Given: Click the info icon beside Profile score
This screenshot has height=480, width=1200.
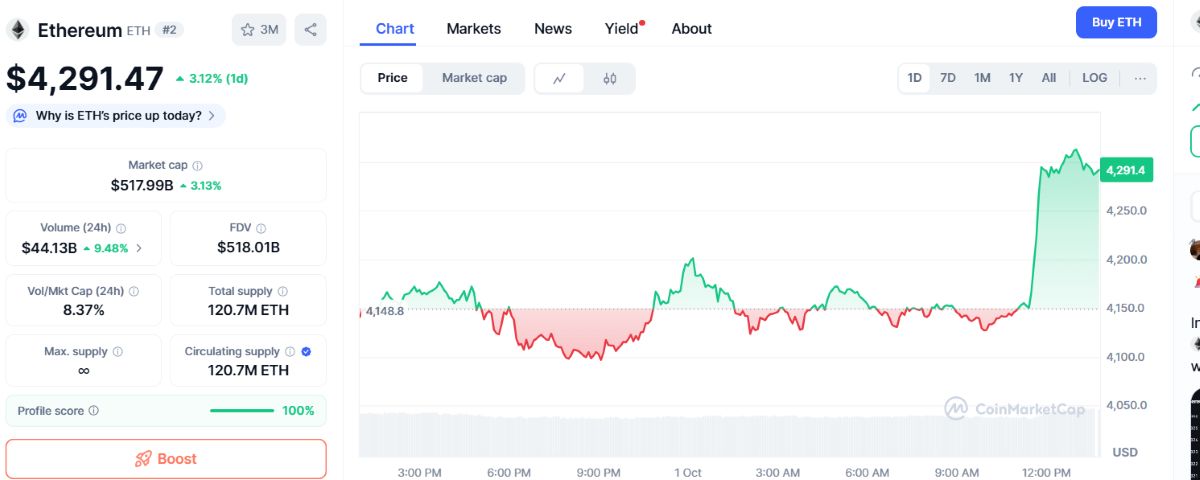Looking at the screenshot, I should click(93, 411).
